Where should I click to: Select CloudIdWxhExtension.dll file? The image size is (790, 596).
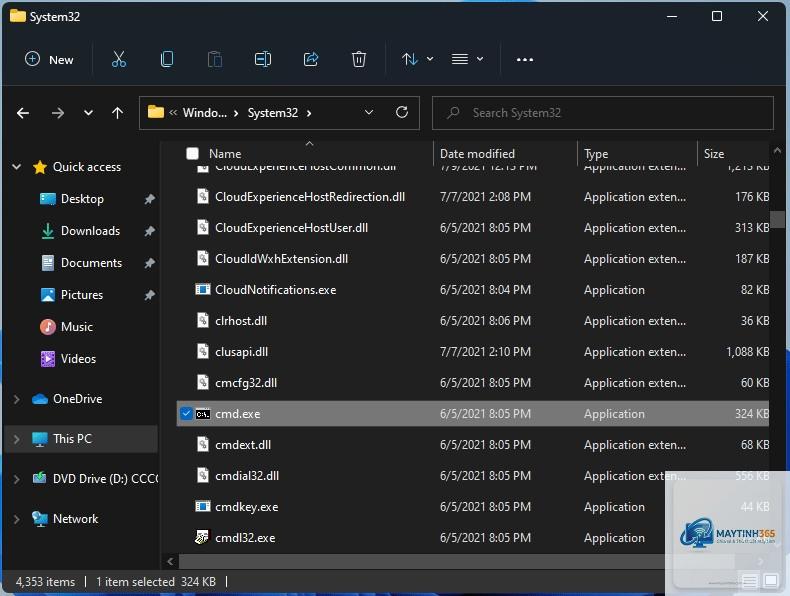click(x=281, y=259)
